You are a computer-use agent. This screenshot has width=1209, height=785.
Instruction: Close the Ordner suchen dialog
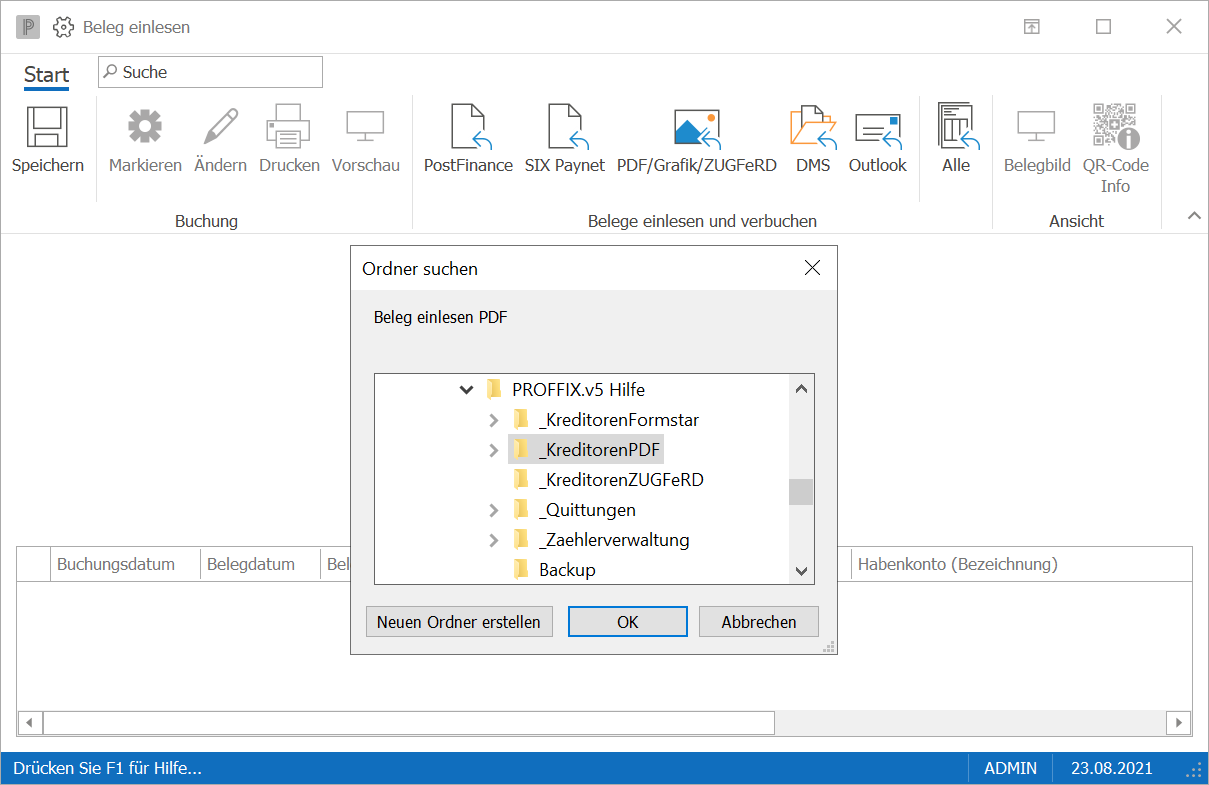tap(812, 268)
